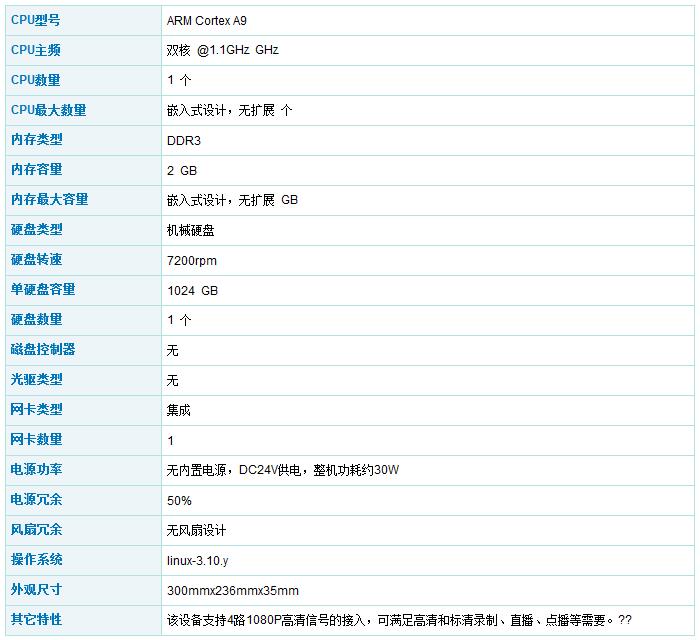The image size is (700, 640).
Task: Select the 光驱类型 label
Action: [36, 380]
